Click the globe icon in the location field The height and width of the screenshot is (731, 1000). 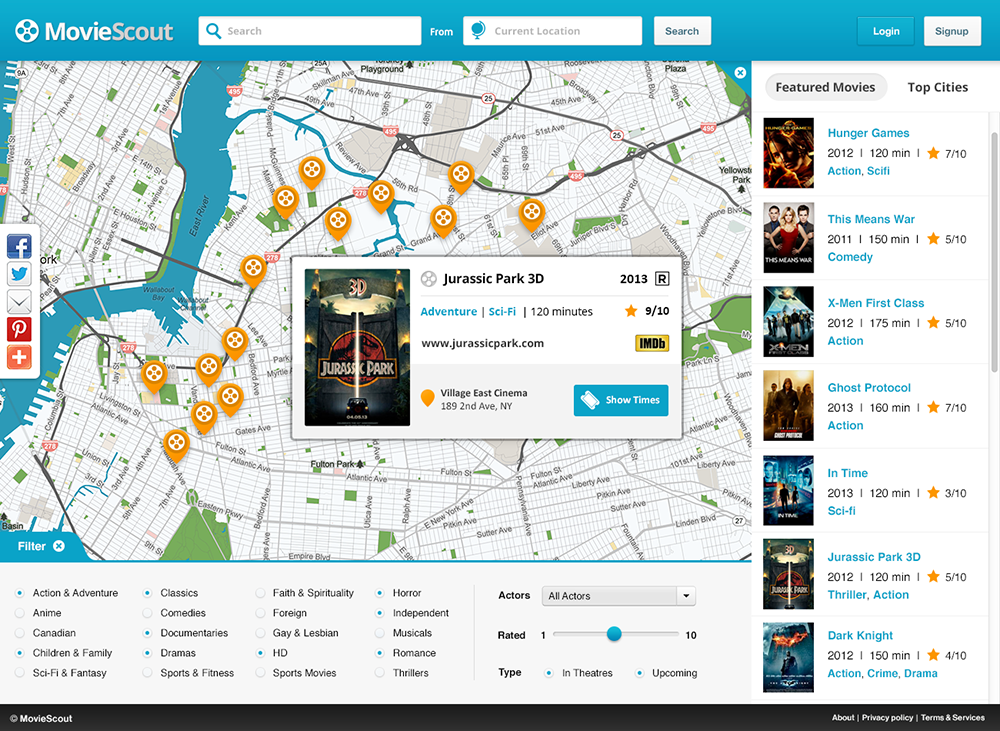478,30
